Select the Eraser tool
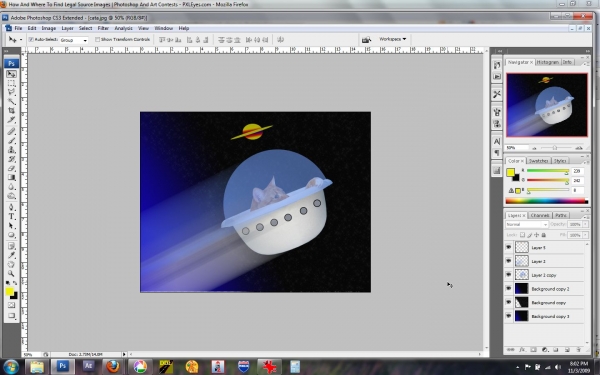The image size is (600, 375). click(x=11, y=168)
